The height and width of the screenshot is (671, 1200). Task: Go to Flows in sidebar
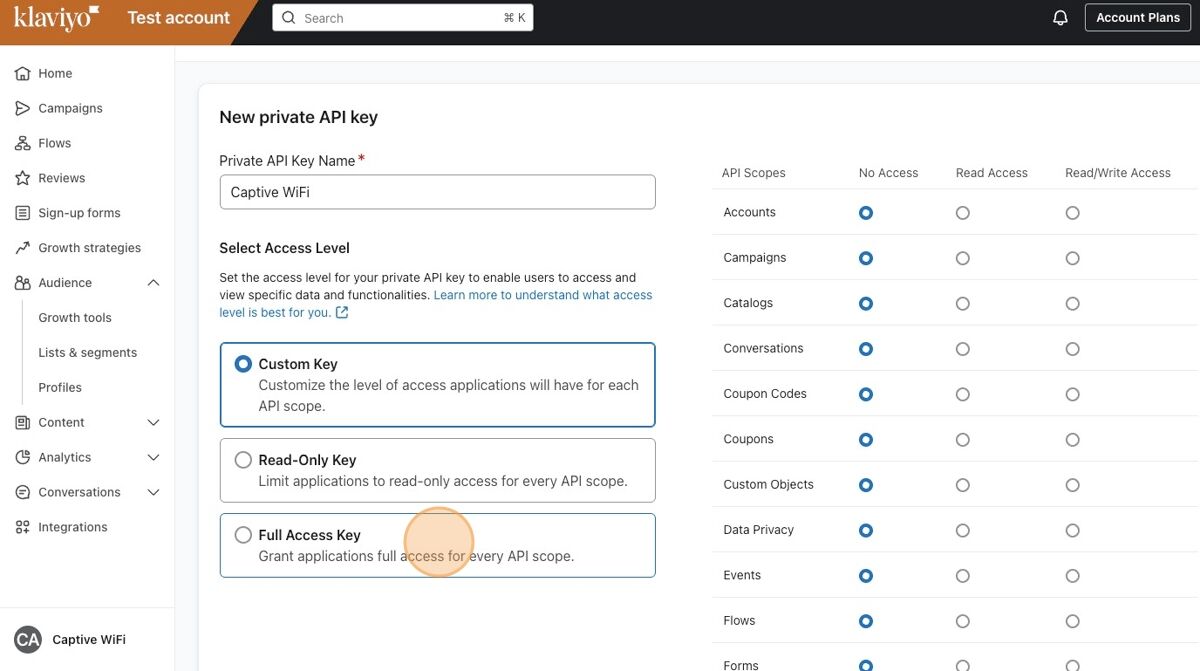coord(54,143)
